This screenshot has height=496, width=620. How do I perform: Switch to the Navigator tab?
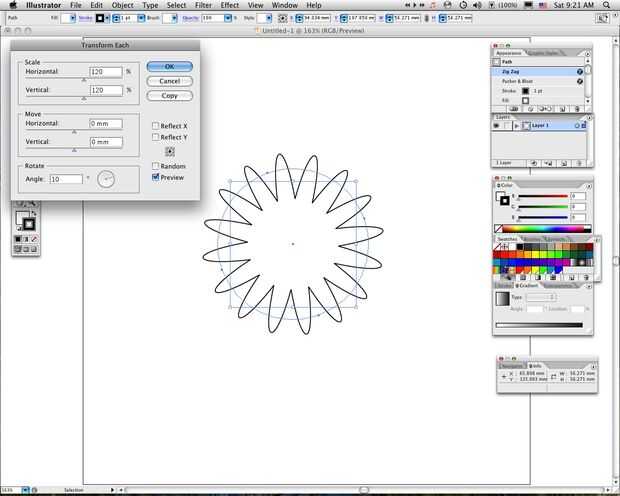(x=512, y=366)
